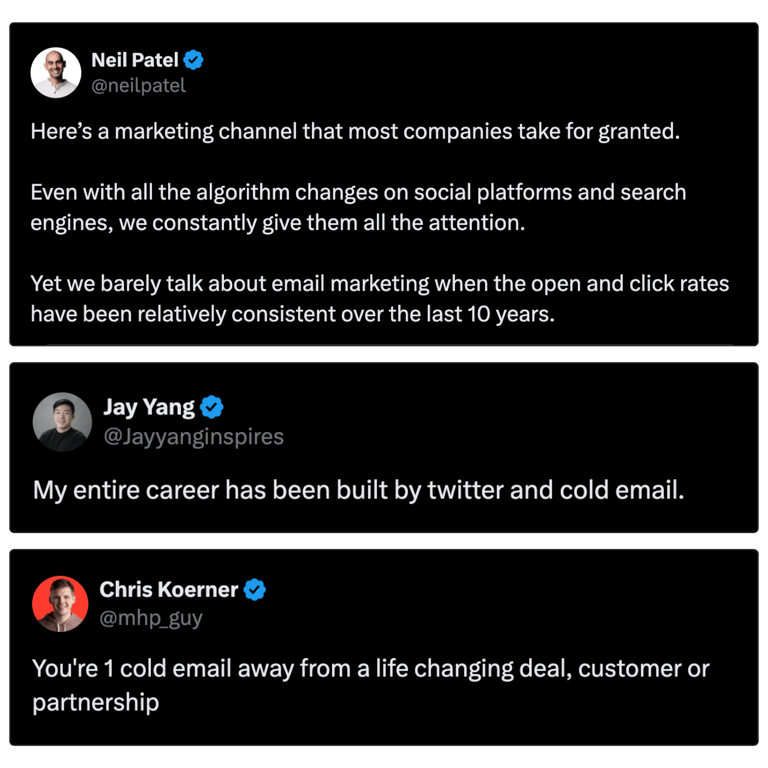The height and width of the screenshot is (768, 768).
Task: Click Chris Koerner's red profile avatar
Action: (x=60, y=603)
